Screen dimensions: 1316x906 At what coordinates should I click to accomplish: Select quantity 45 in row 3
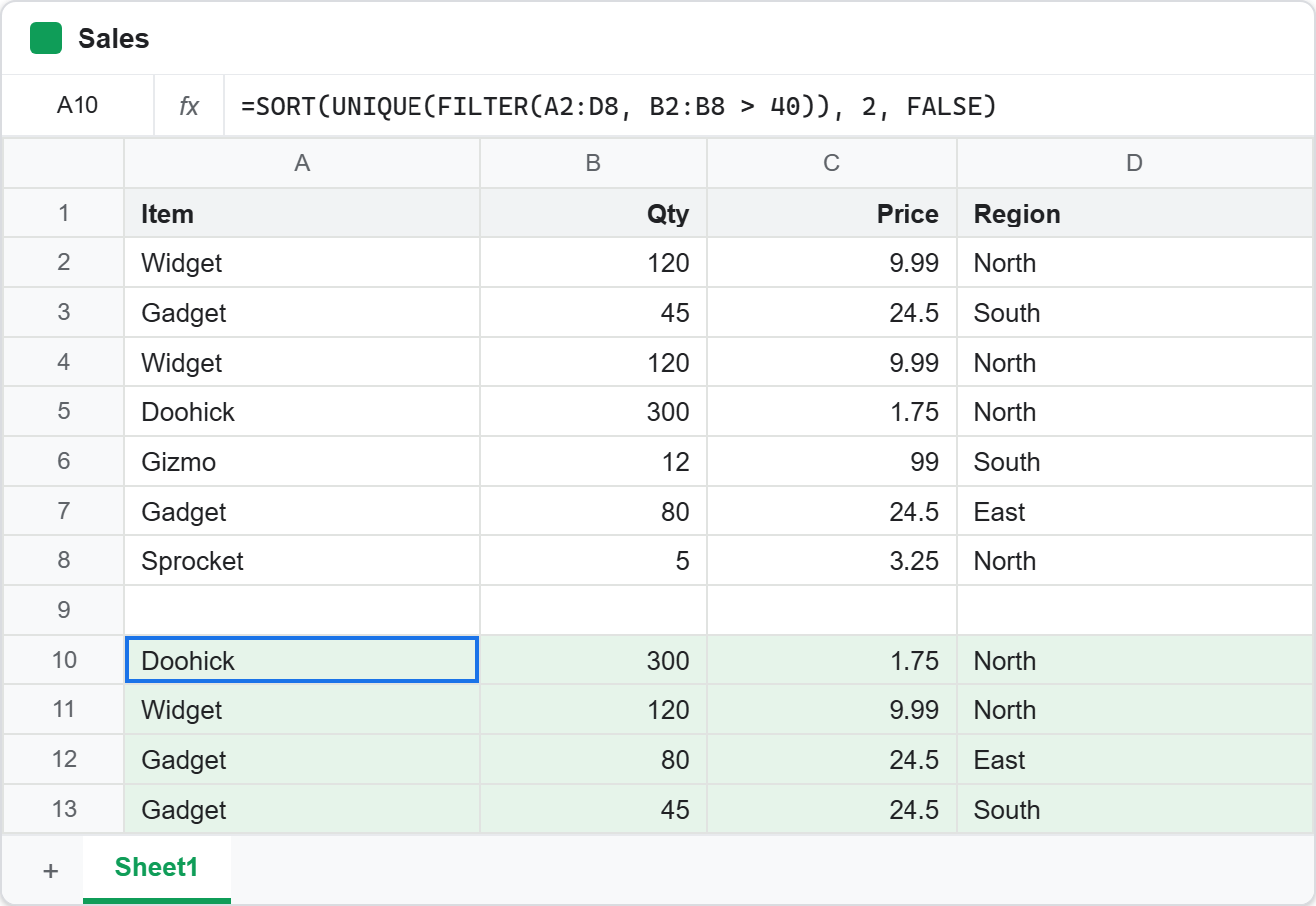(593, 312)
